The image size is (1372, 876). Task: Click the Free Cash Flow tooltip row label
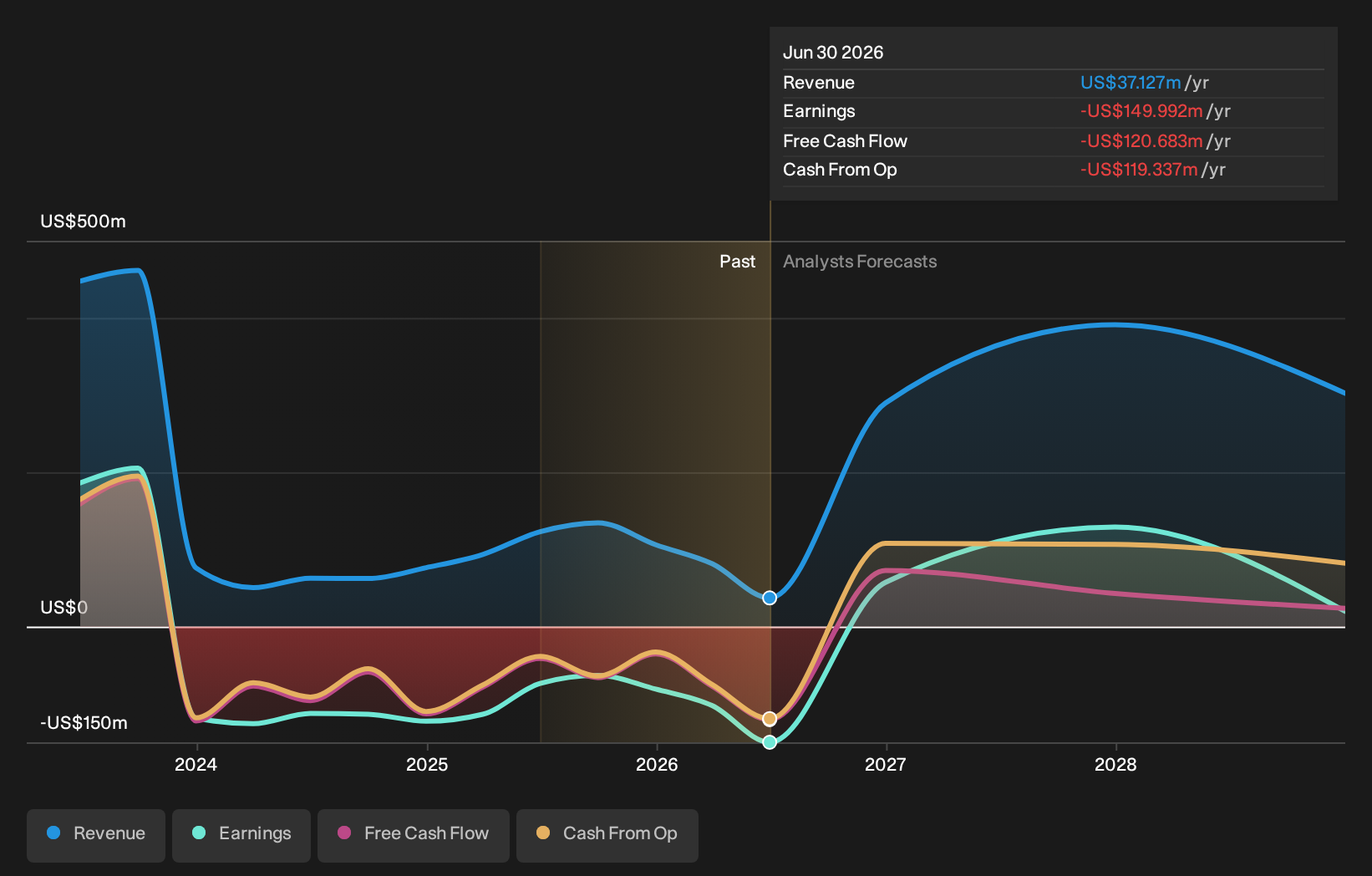(845, 141)
